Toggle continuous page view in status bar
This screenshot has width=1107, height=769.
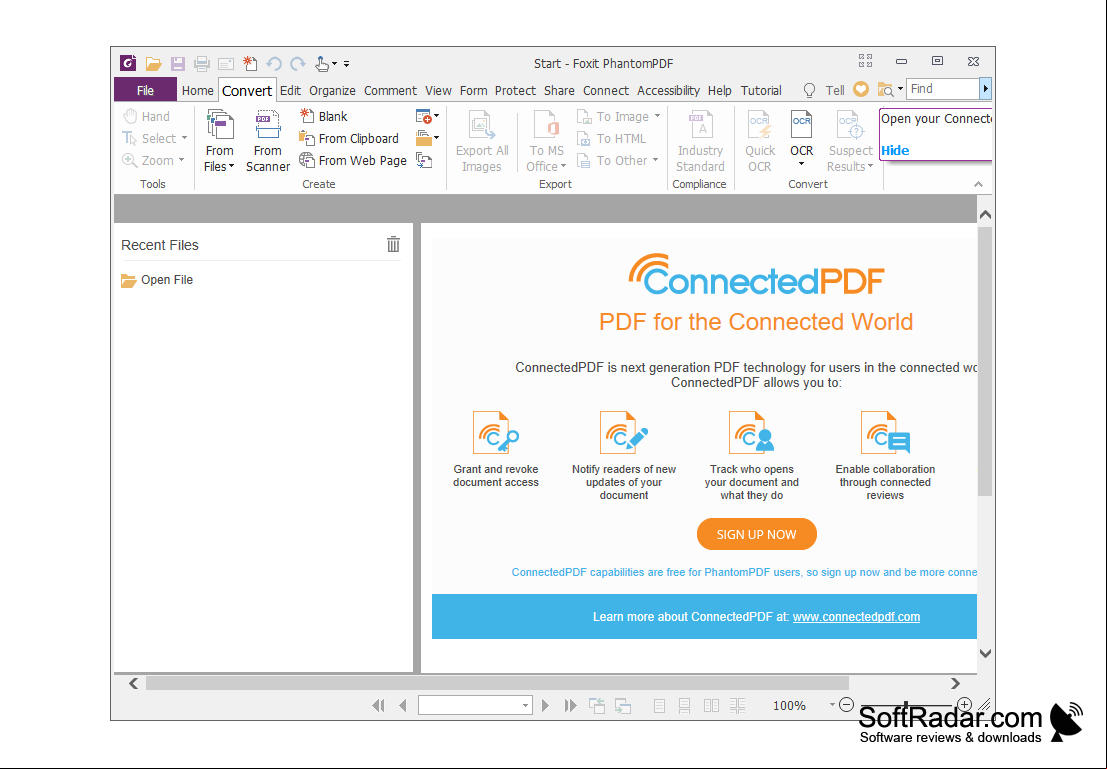[x=684, y=705]
